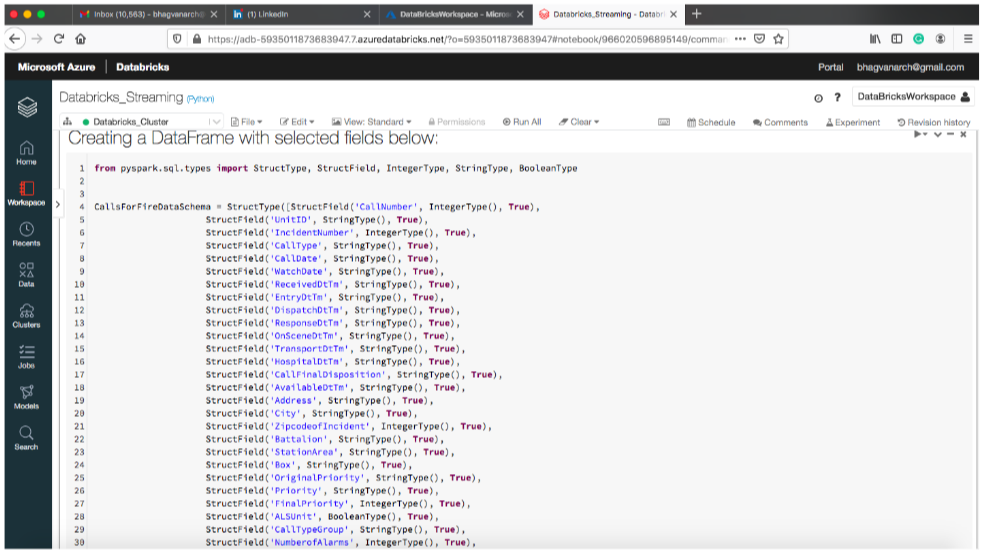The image size is (982, 552).
Task: Open the Firefox library icon
Action: point(875,39)
